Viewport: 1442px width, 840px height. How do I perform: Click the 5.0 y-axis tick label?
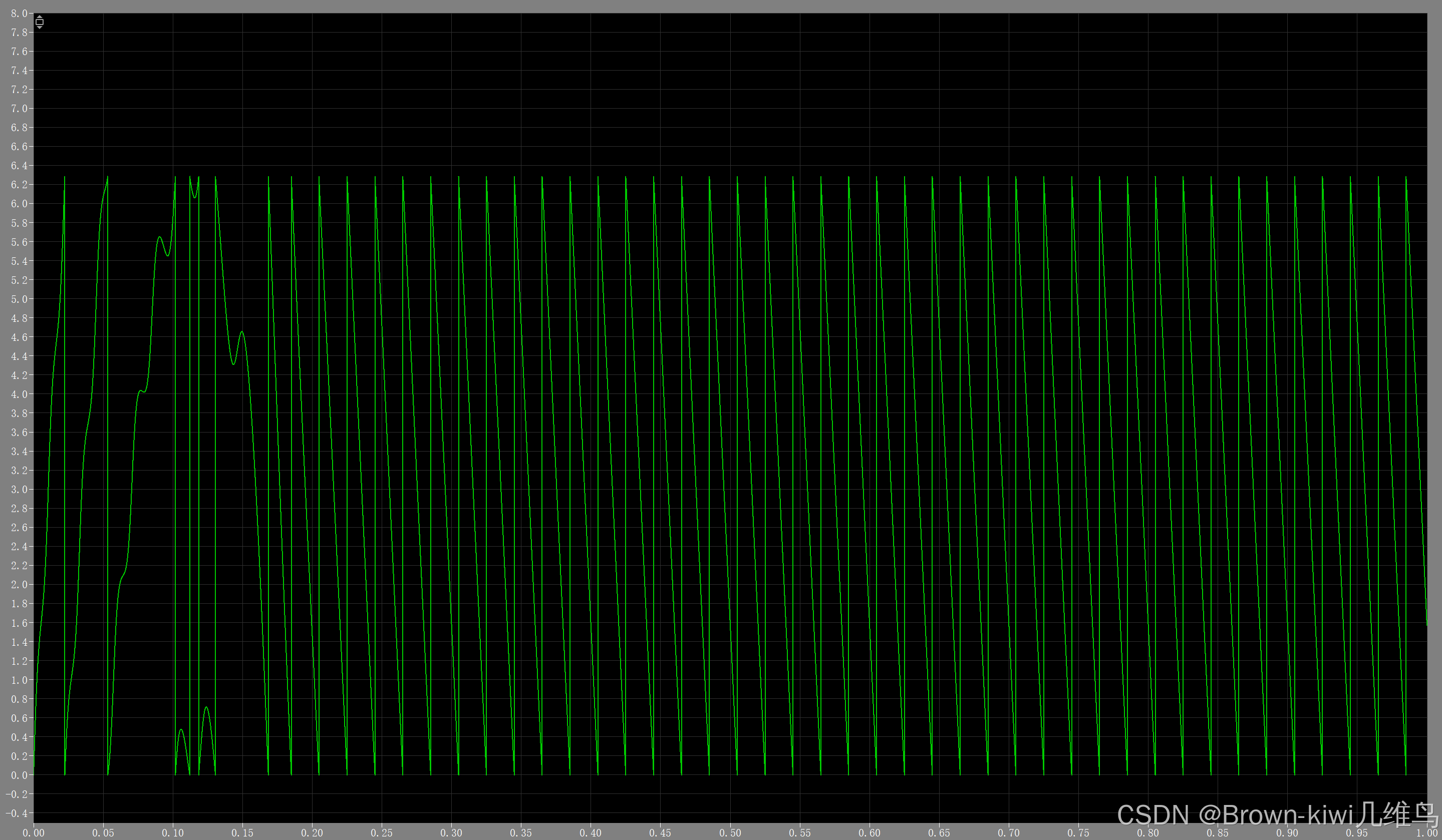(x=19, y=299)
